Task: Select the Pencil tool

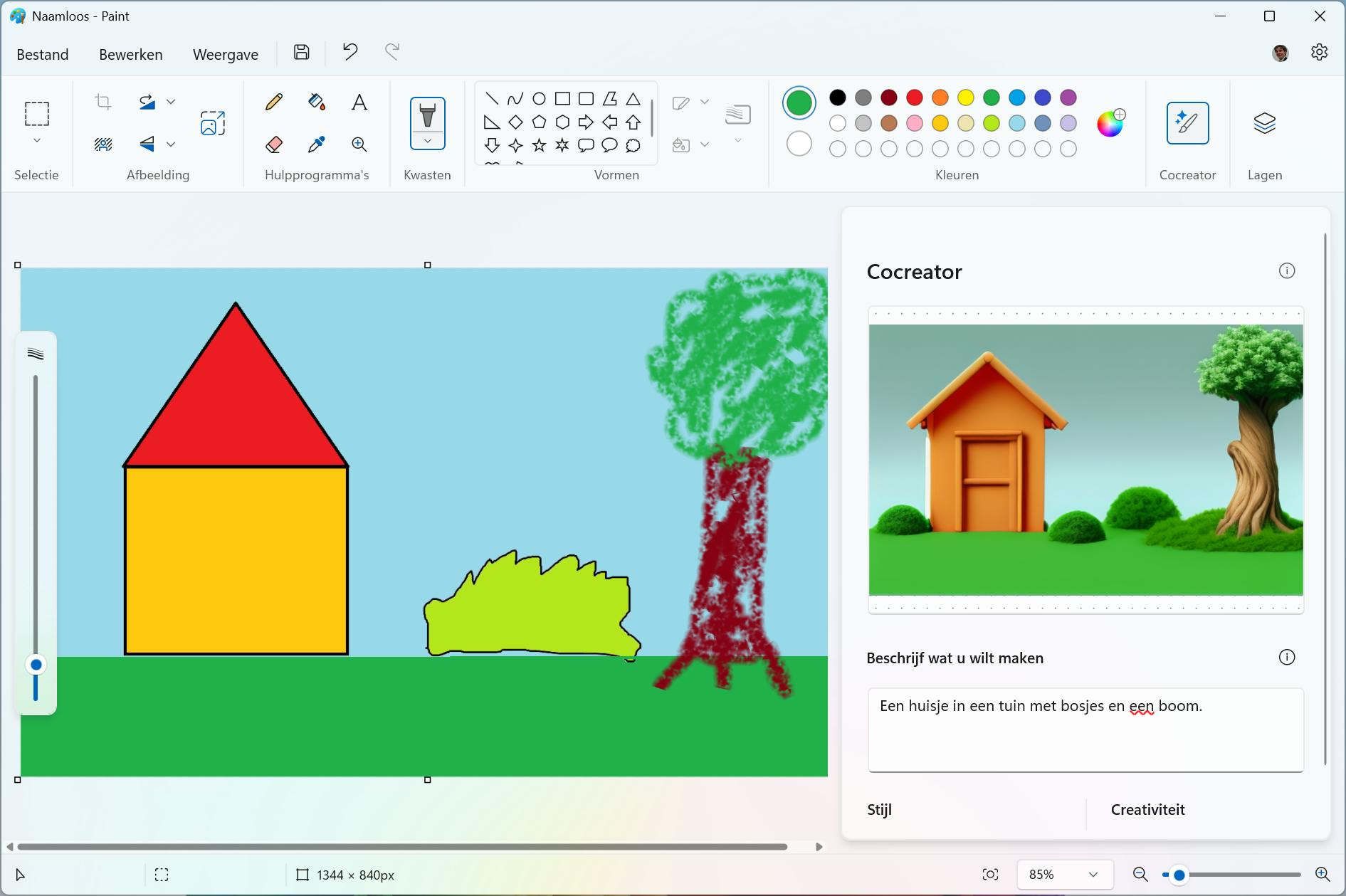Action: 273,102
